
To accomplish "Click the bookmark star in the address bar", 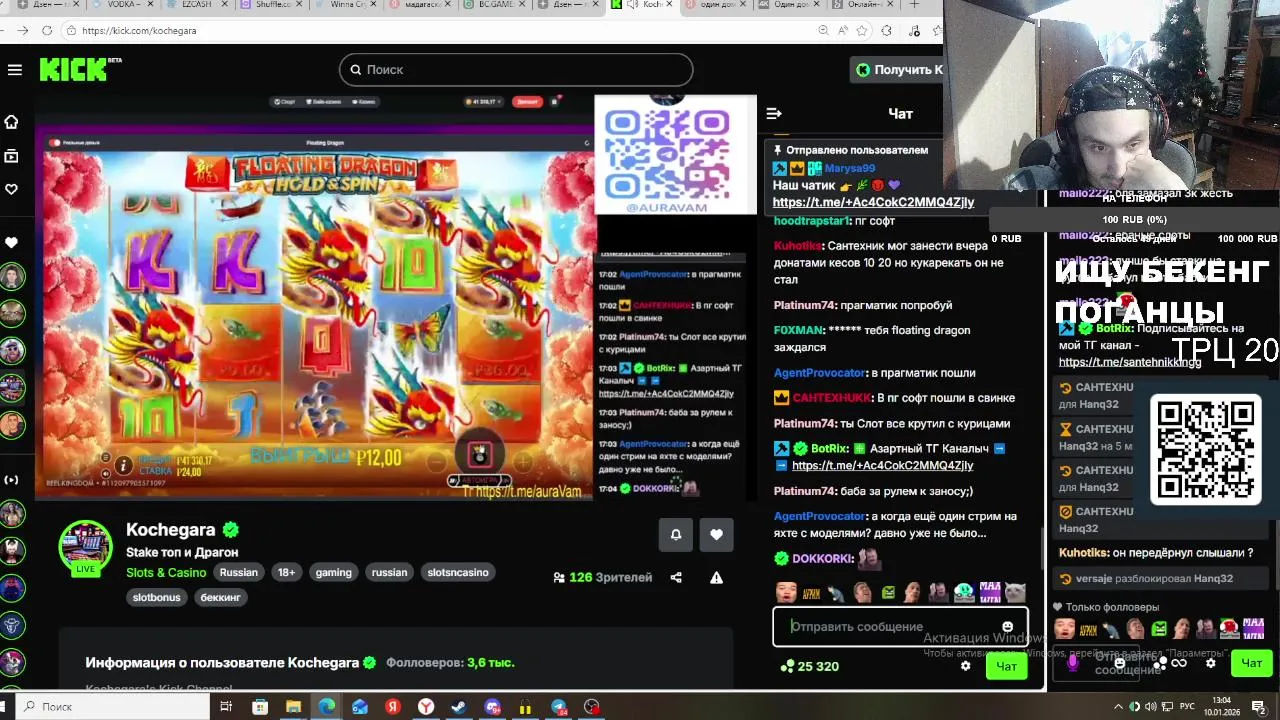I will pos(864,30).
